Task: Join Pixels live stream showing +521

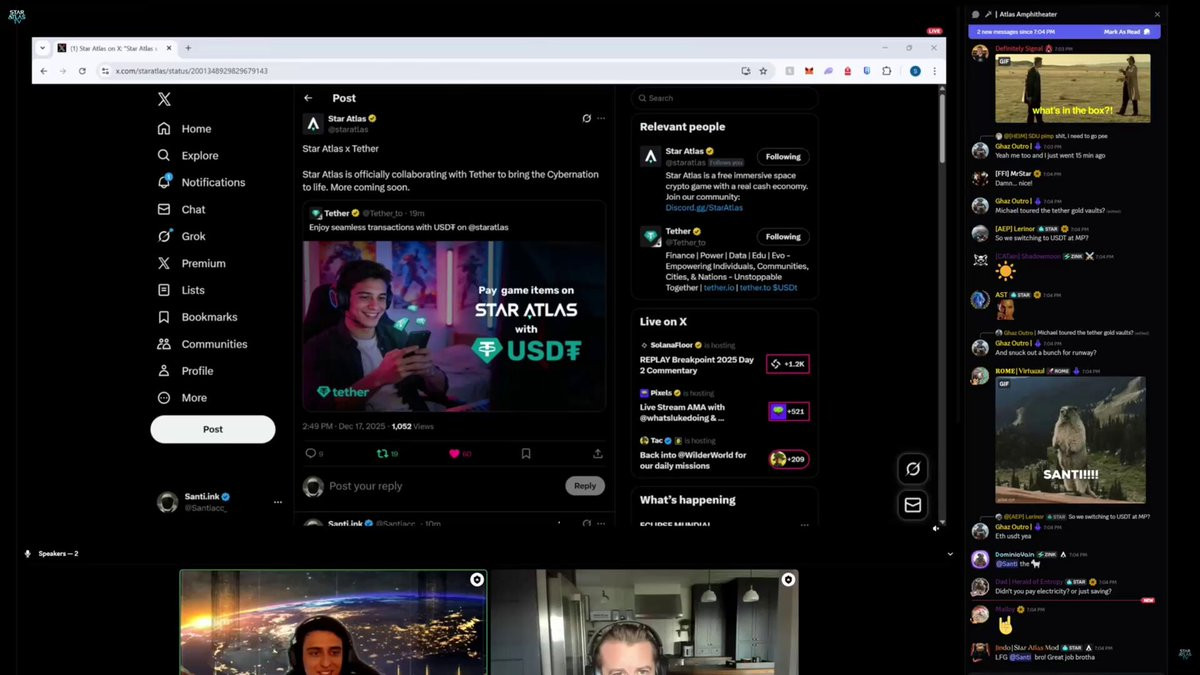Action: pyautogui.click(x=788, y=411)
